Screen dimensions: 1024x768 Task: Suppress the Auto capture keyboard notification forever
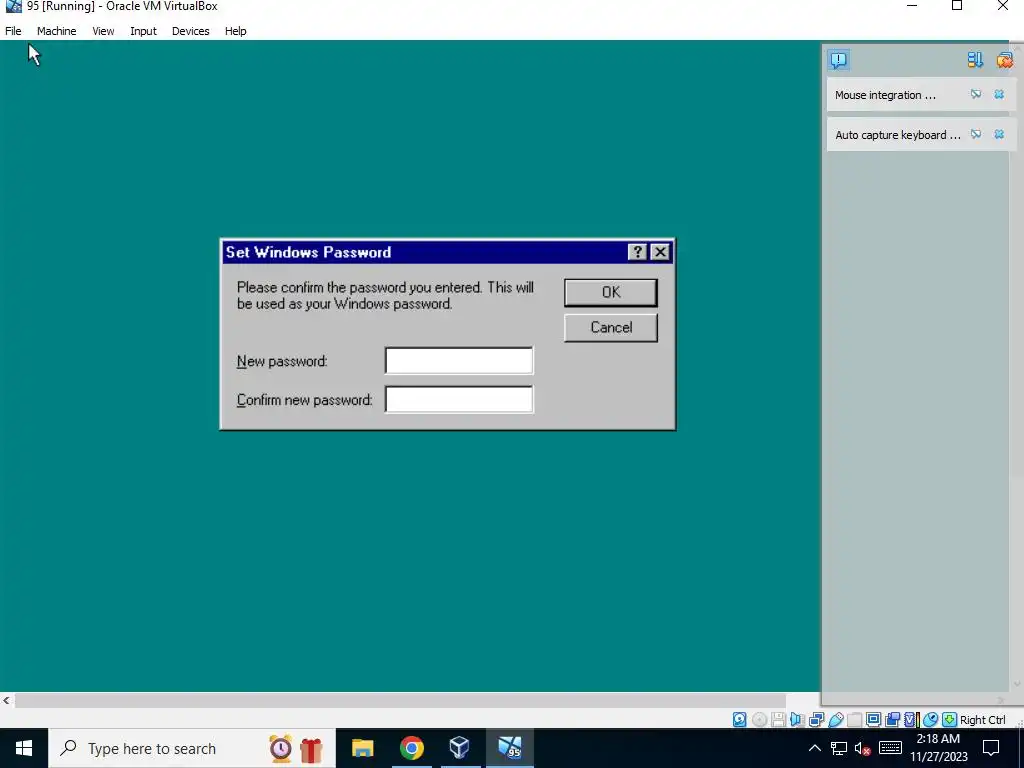coord(976,135)
